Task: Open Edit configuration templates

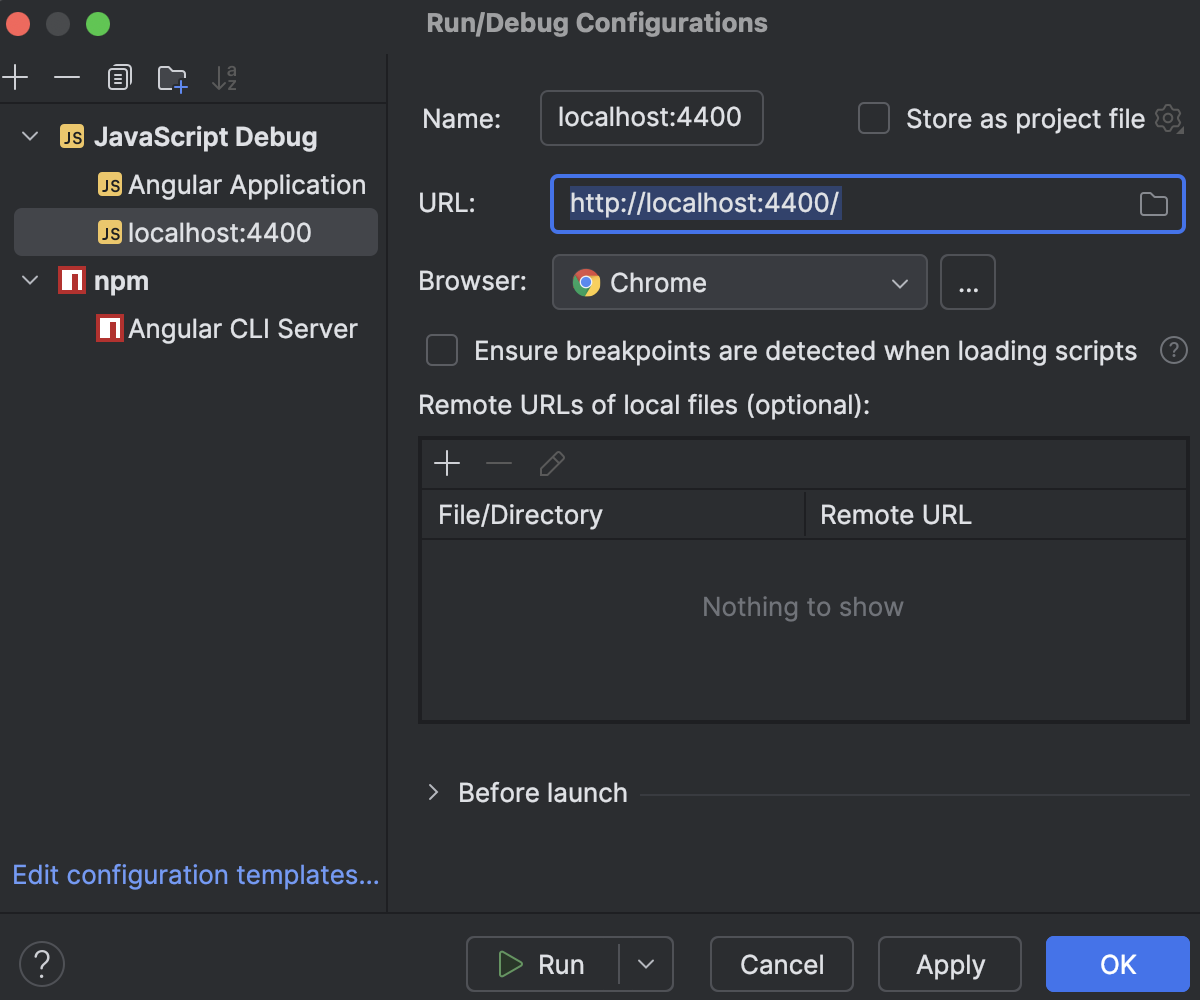Action: 195,875
